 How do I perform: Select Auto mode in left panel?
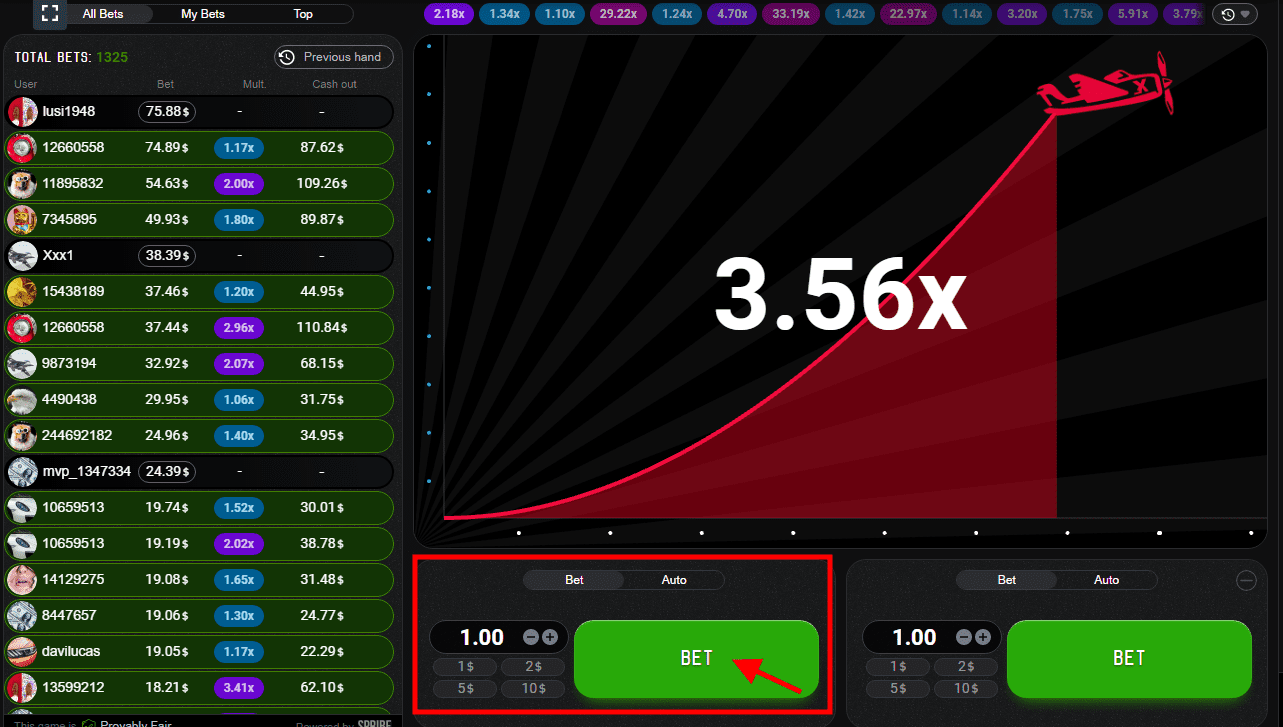coord(674,580)
